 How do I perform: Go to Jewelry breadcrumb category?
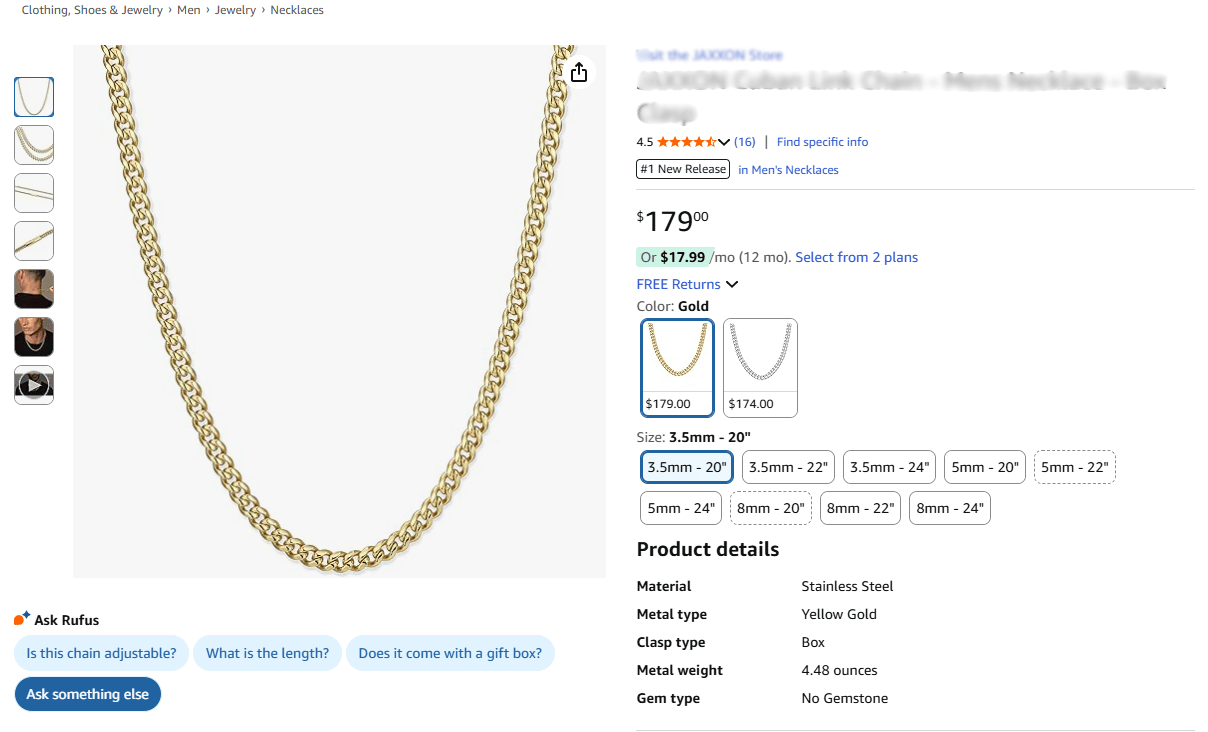click(x=235, y=10)
